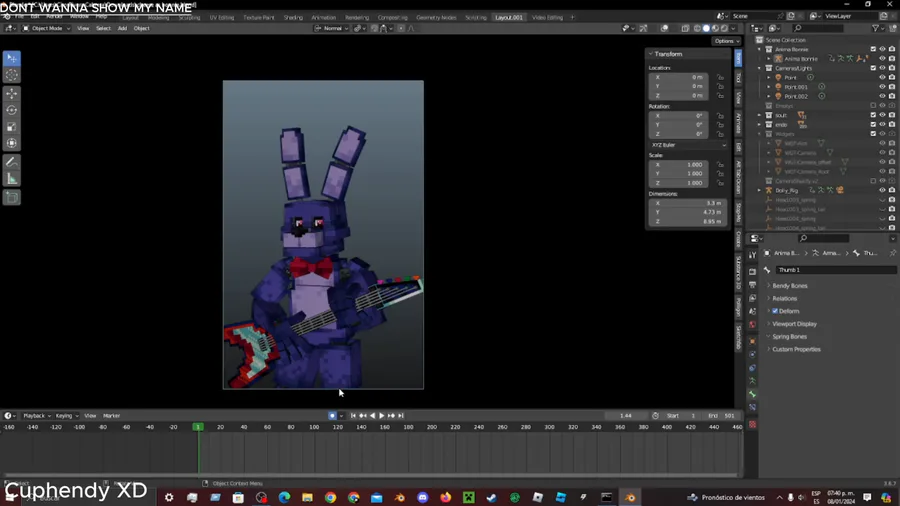Open Bone properties tab
Screen dimensions: 900x506
752,394
